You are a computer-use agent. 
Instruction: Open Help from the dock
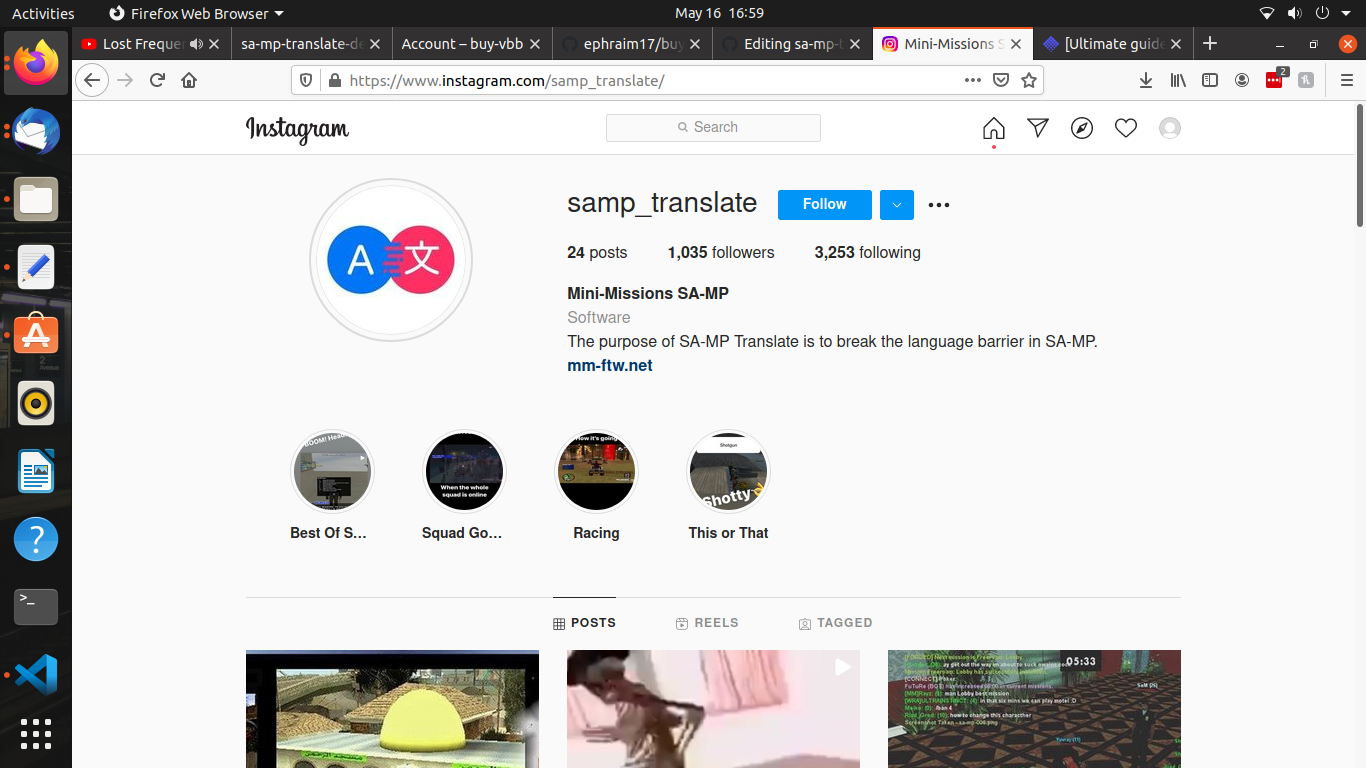[36, 539]
